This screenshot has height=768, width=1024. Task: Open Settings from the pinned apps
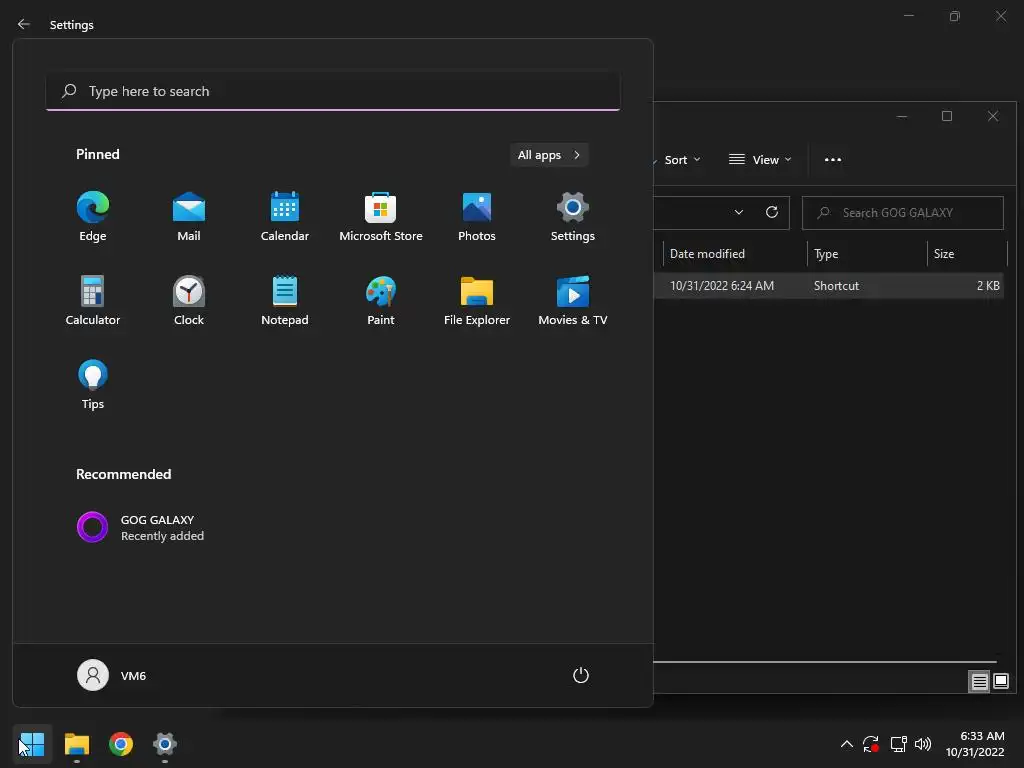point(573,217)
